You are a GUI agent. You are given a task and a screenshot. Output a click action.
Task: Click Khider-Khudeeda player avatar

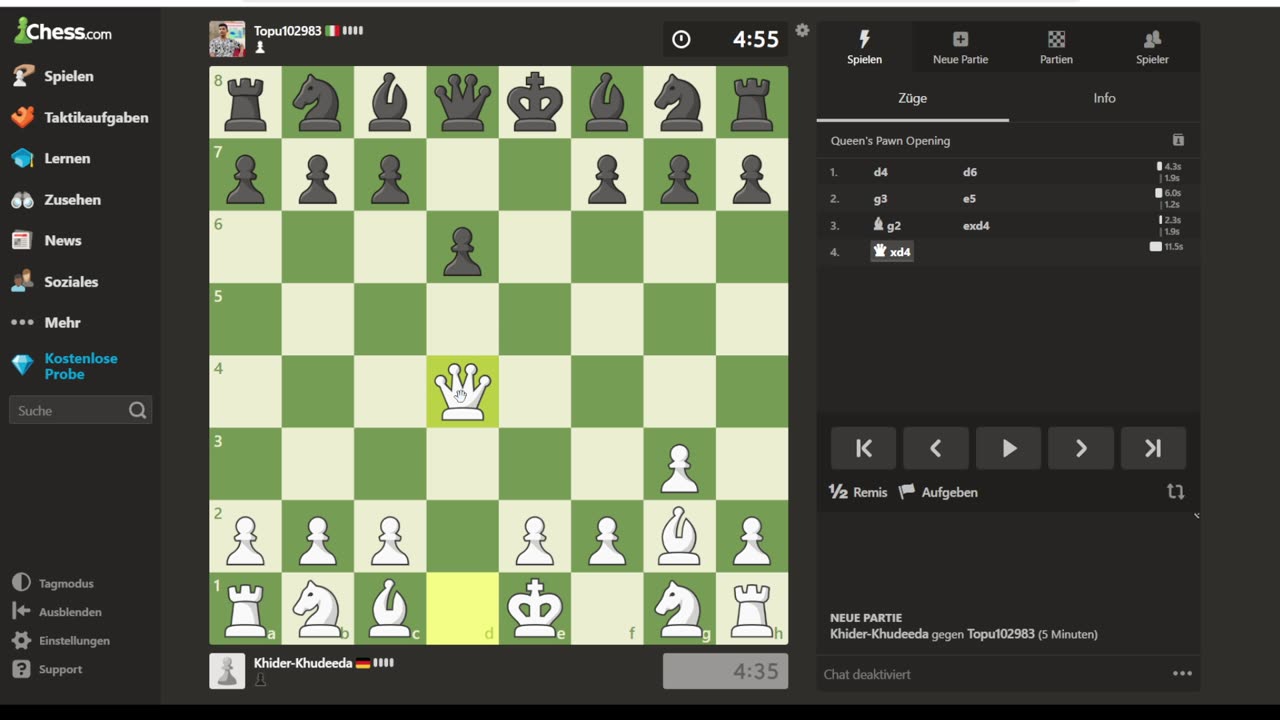coord(227,671)
